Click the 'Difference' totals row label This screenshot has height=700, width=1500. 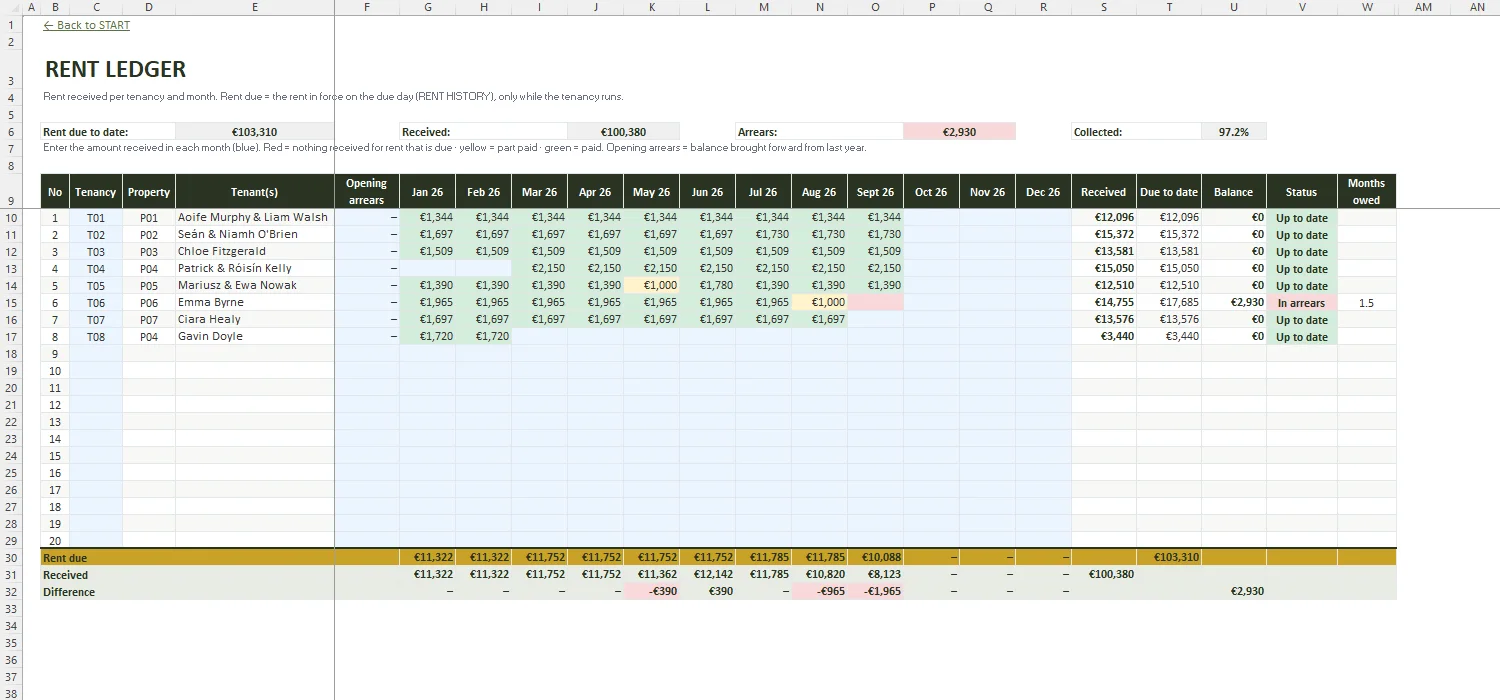point(69,592)
